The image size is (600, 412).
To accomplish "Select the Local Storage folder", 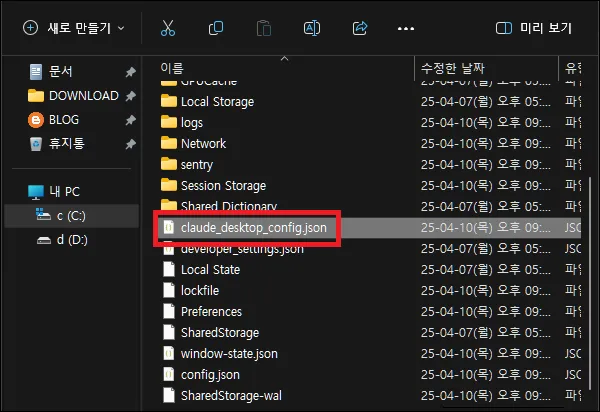I will coord(217,102).
